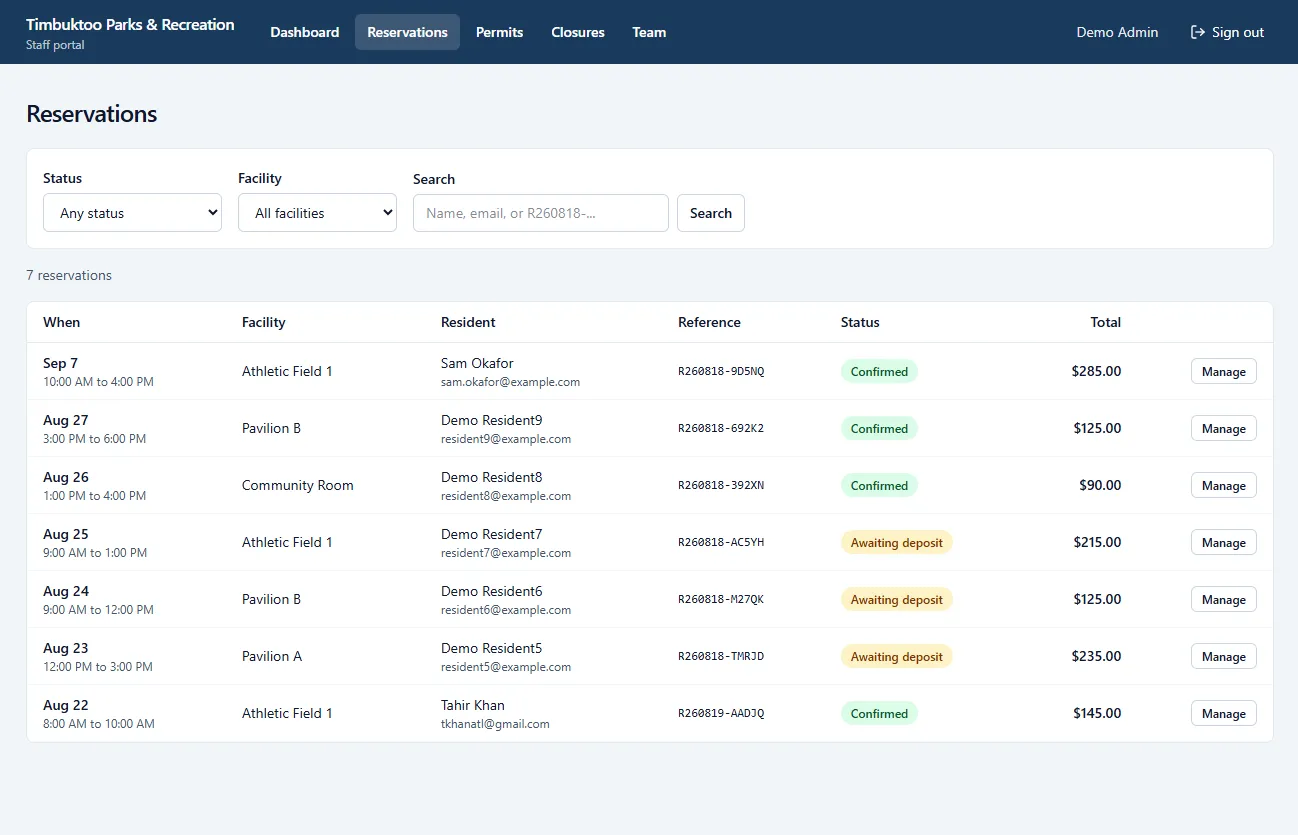The height and width of the screenshot is (835, 1298).
Task: Click the Community Room facility cell
Action: 298,485
